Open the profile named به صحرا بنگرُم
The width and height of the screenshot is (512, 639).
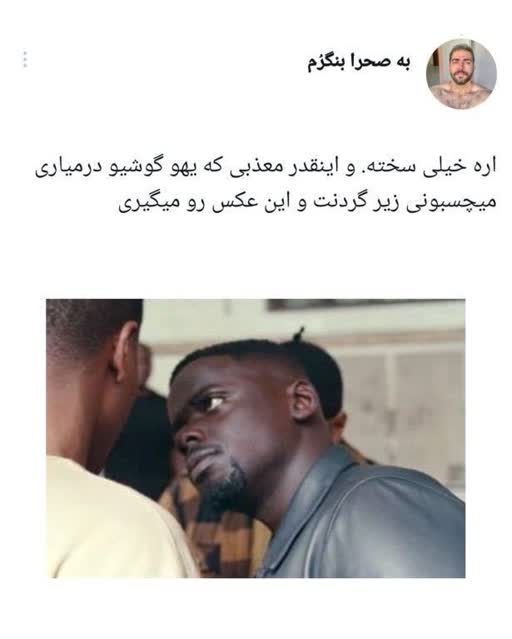[x=359, y=62]
